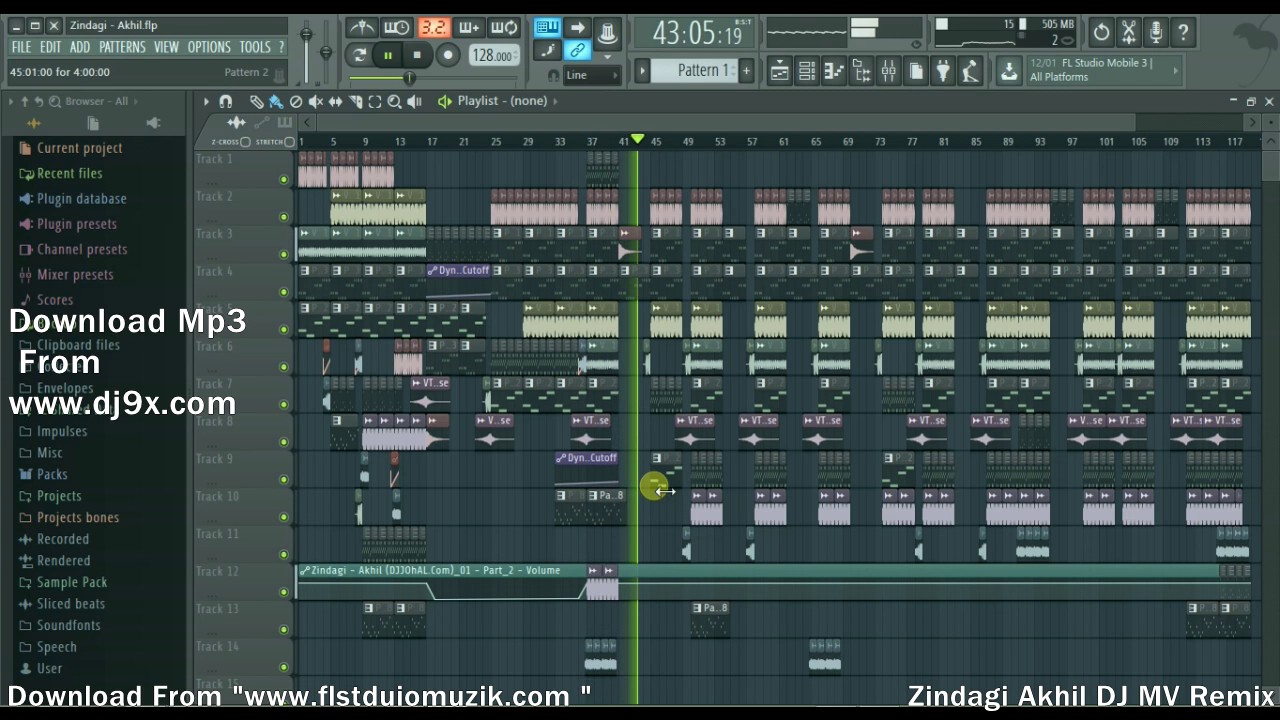
Task: Click the microphone one-click recording icon
Action: tap(1155, 32)
